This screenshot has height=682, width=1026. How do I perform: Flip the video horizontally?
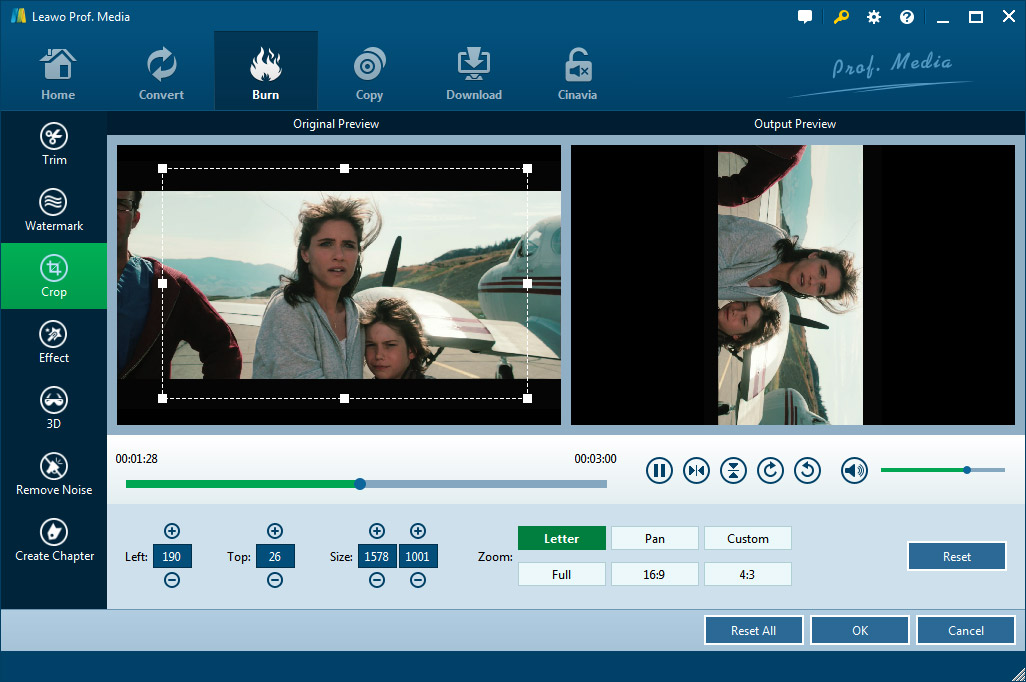(696, 470)
